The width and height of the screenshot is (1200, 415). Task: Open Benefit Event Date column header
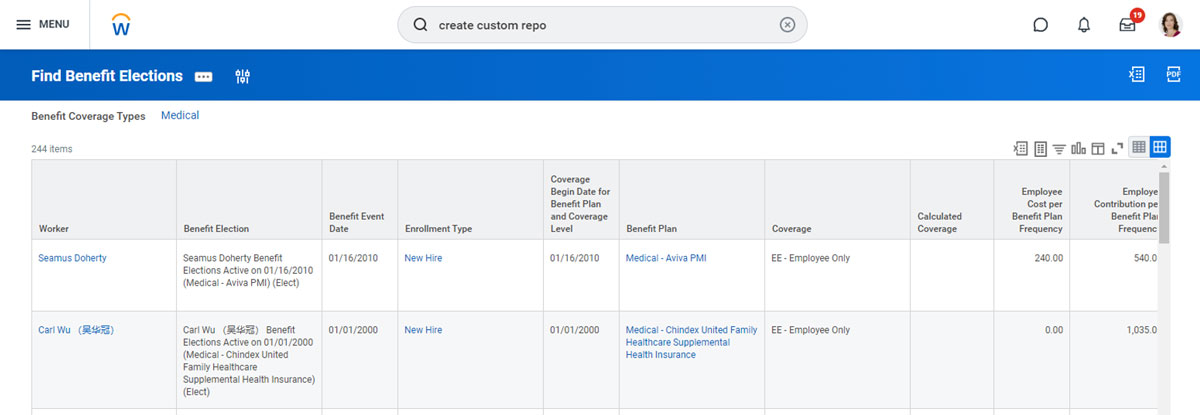(360, 199)
